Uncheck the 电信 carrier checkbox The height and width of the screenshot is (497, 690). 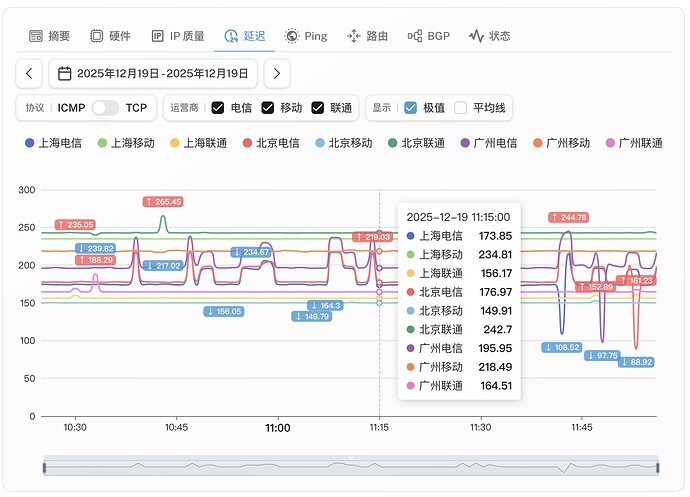218,108
